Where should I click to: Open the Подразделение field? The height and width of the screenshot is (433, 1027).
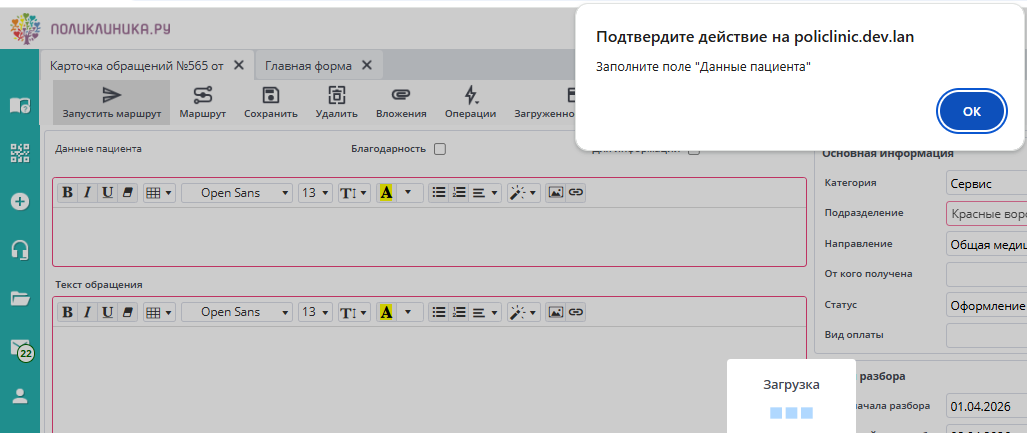point(986,214)
